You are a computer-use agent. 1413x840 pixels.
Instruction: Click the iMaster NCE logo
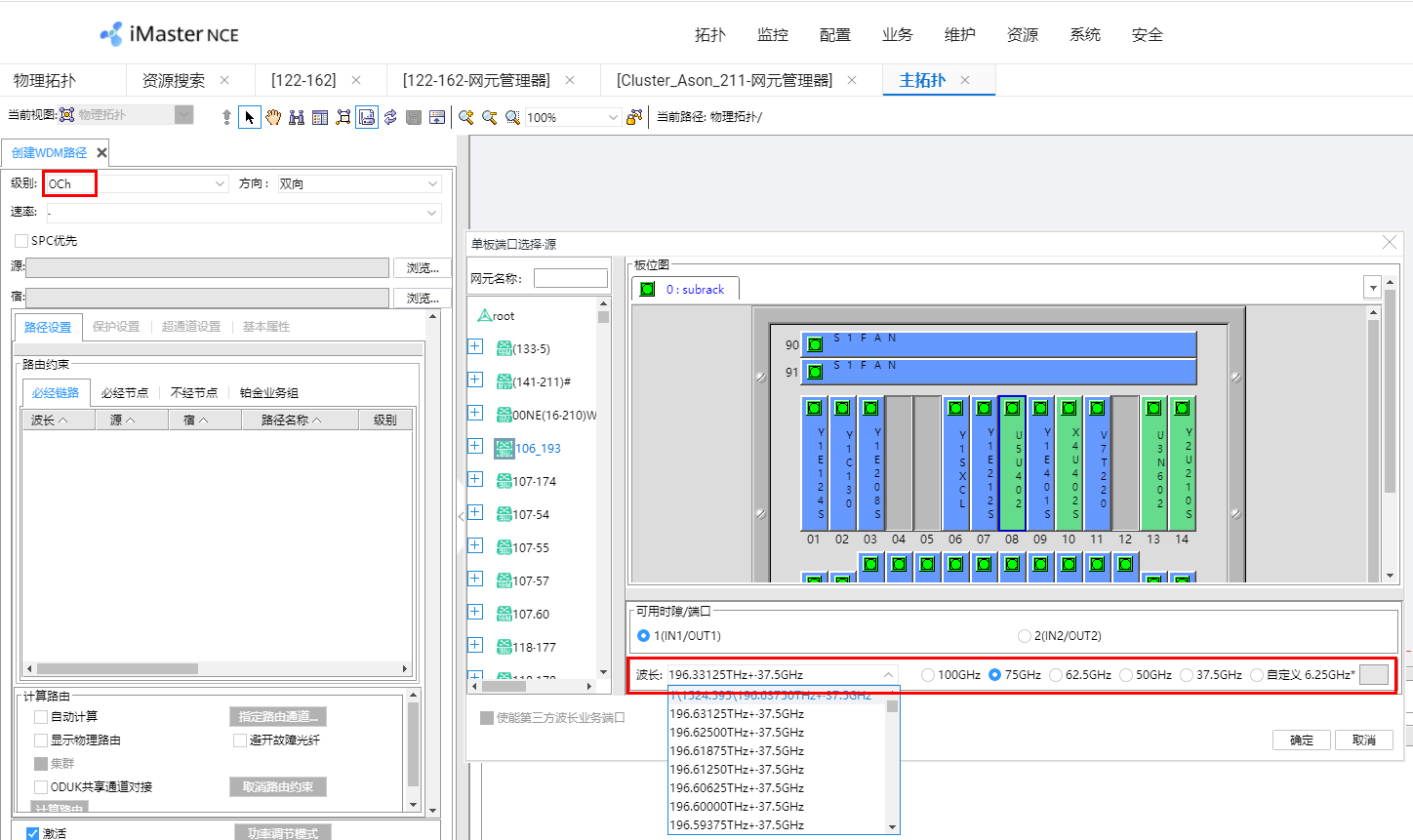(169, 34)
